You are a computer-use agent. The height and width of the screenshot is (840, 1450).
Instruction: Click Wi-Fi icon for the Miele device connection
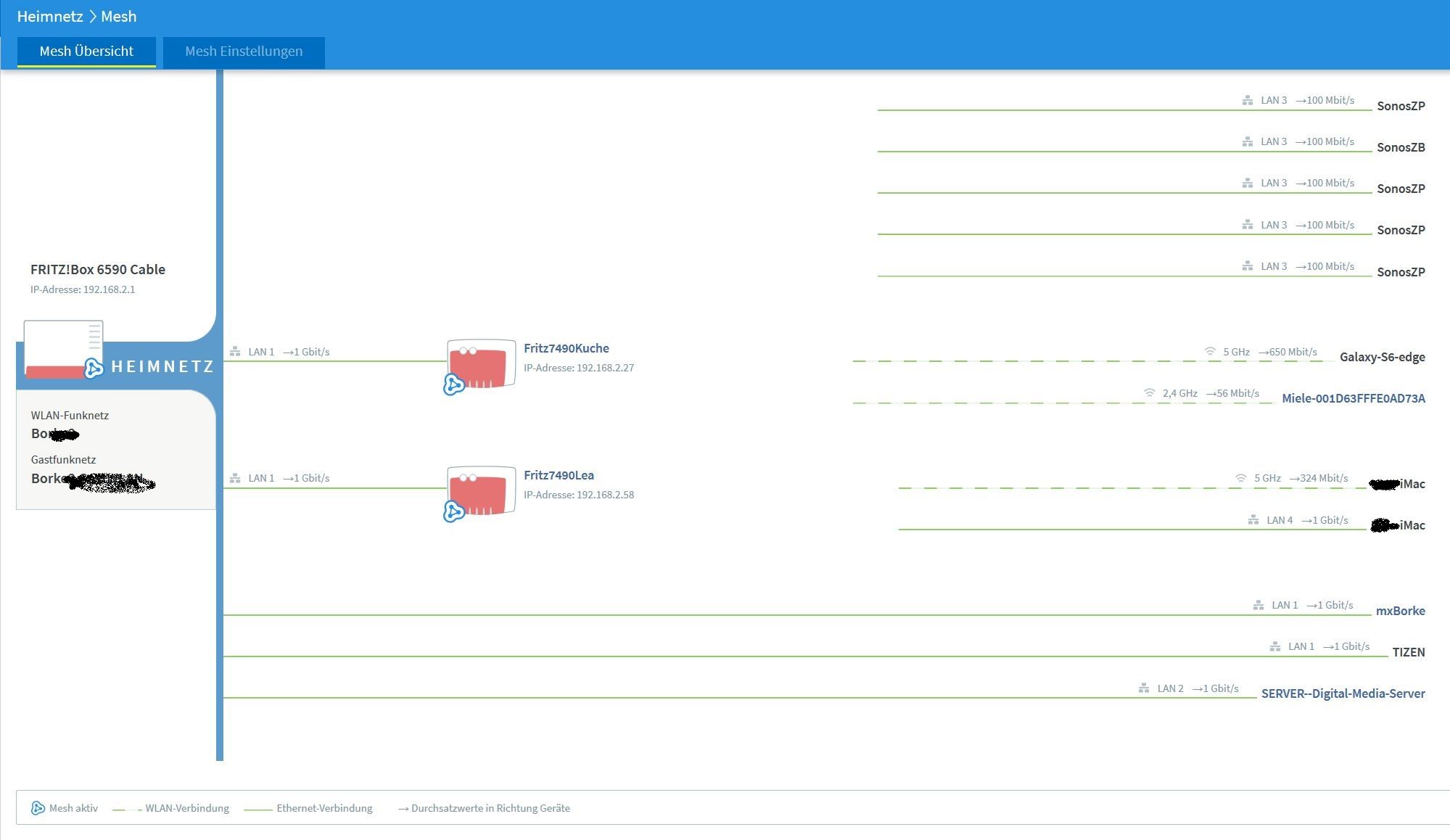[1149, 393]
